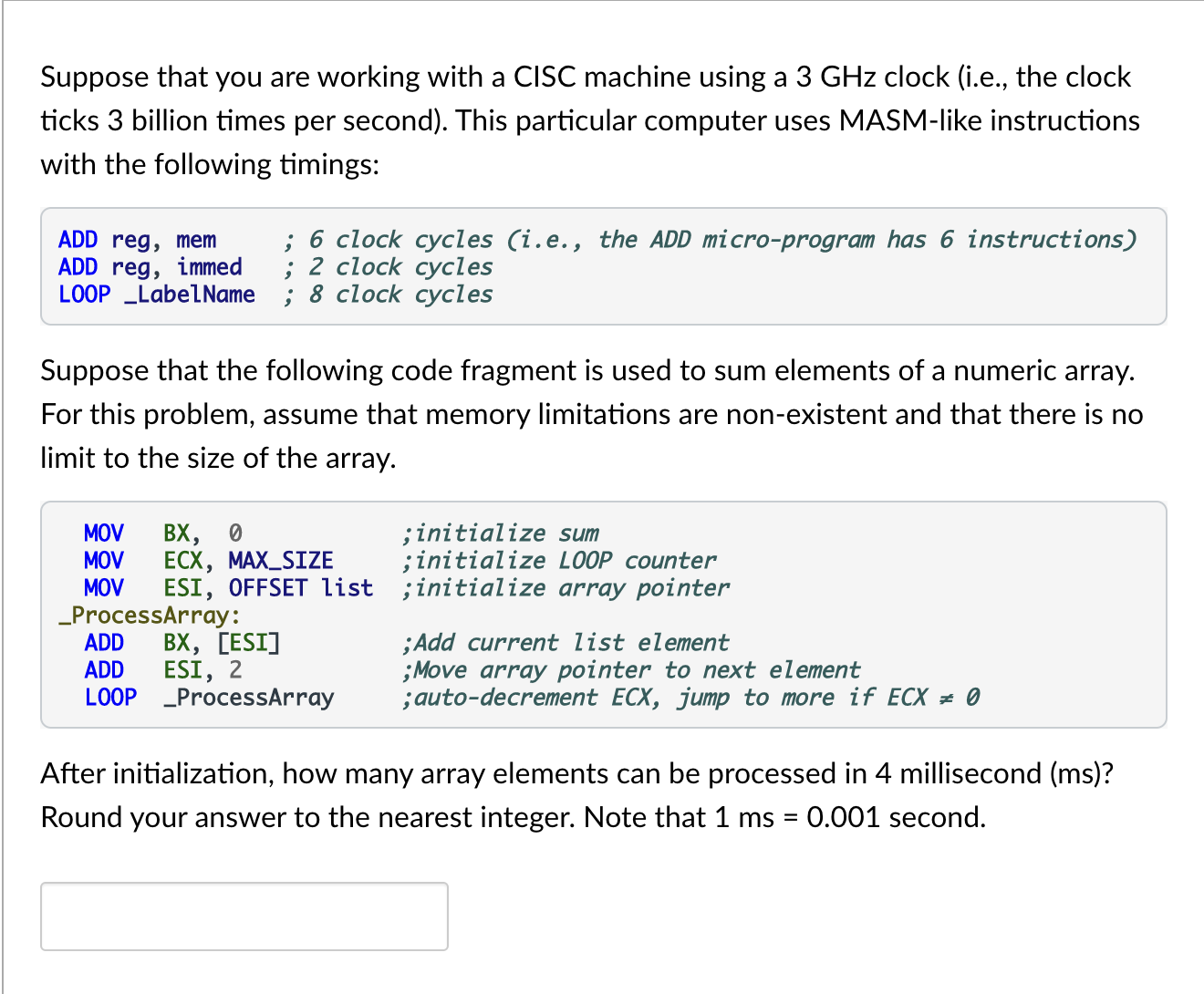Click the ';auto-decrement ECX' comment
The height and width of the screenshot is (994, 1204).
click(691, 697)
